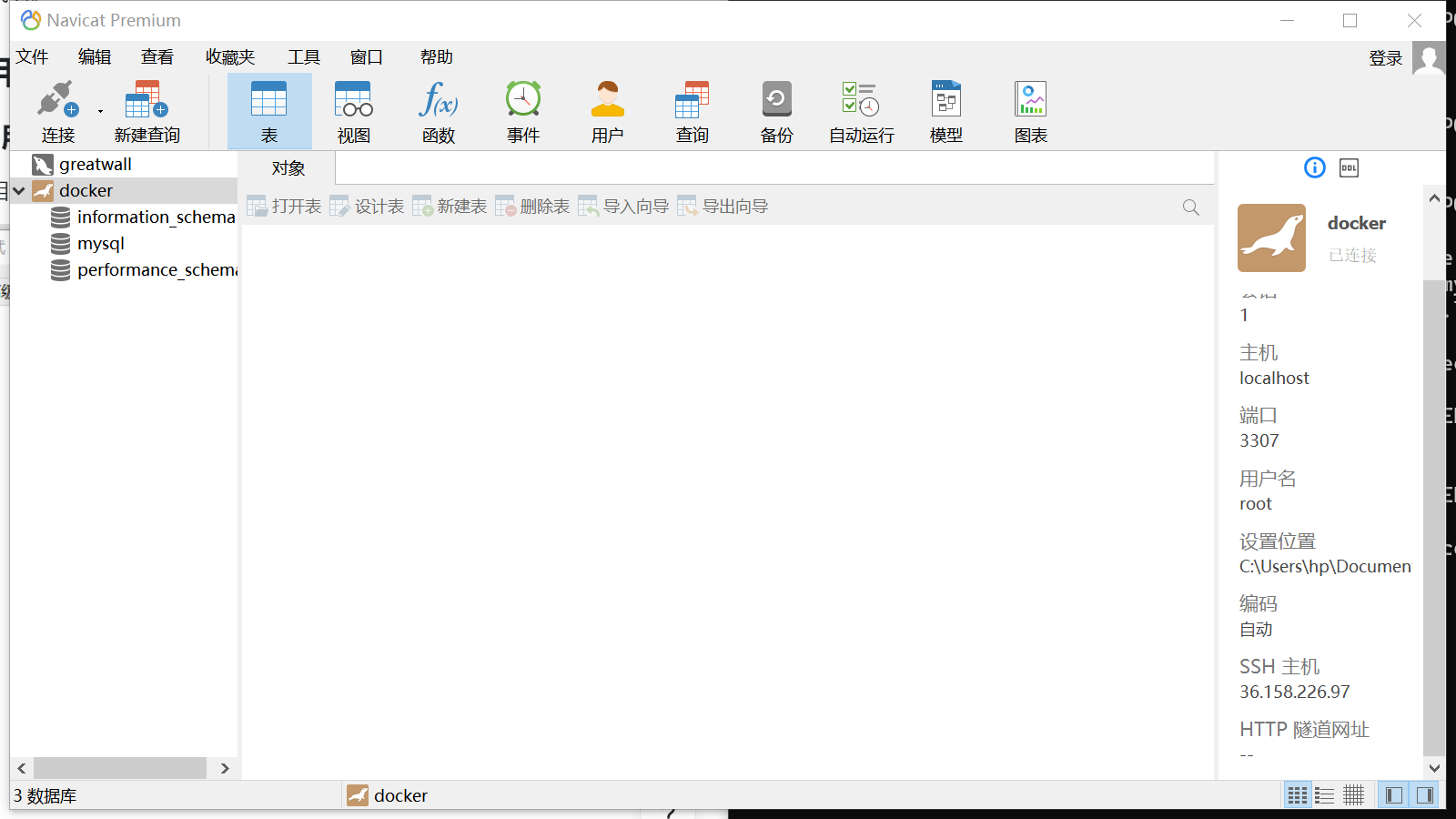The width and height of the screenshot is (1456, 819).
Task: Toggle the left navigation pane
Action: click(1393, 795)
